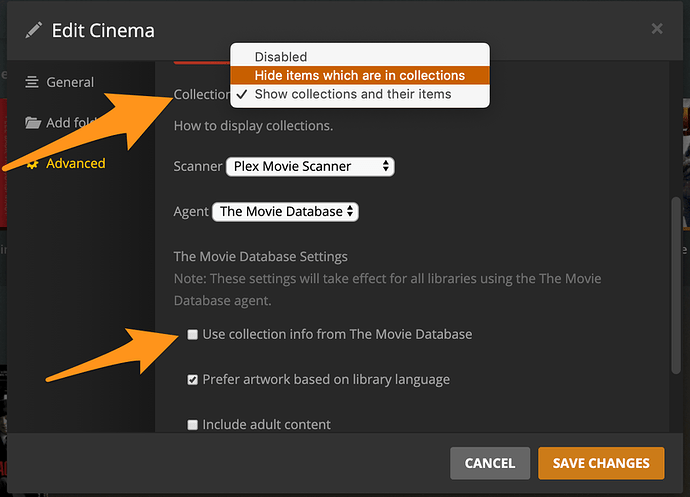Click the Scanner dropdown arrows
The image size is (690, 497).
tap(386, 166)
